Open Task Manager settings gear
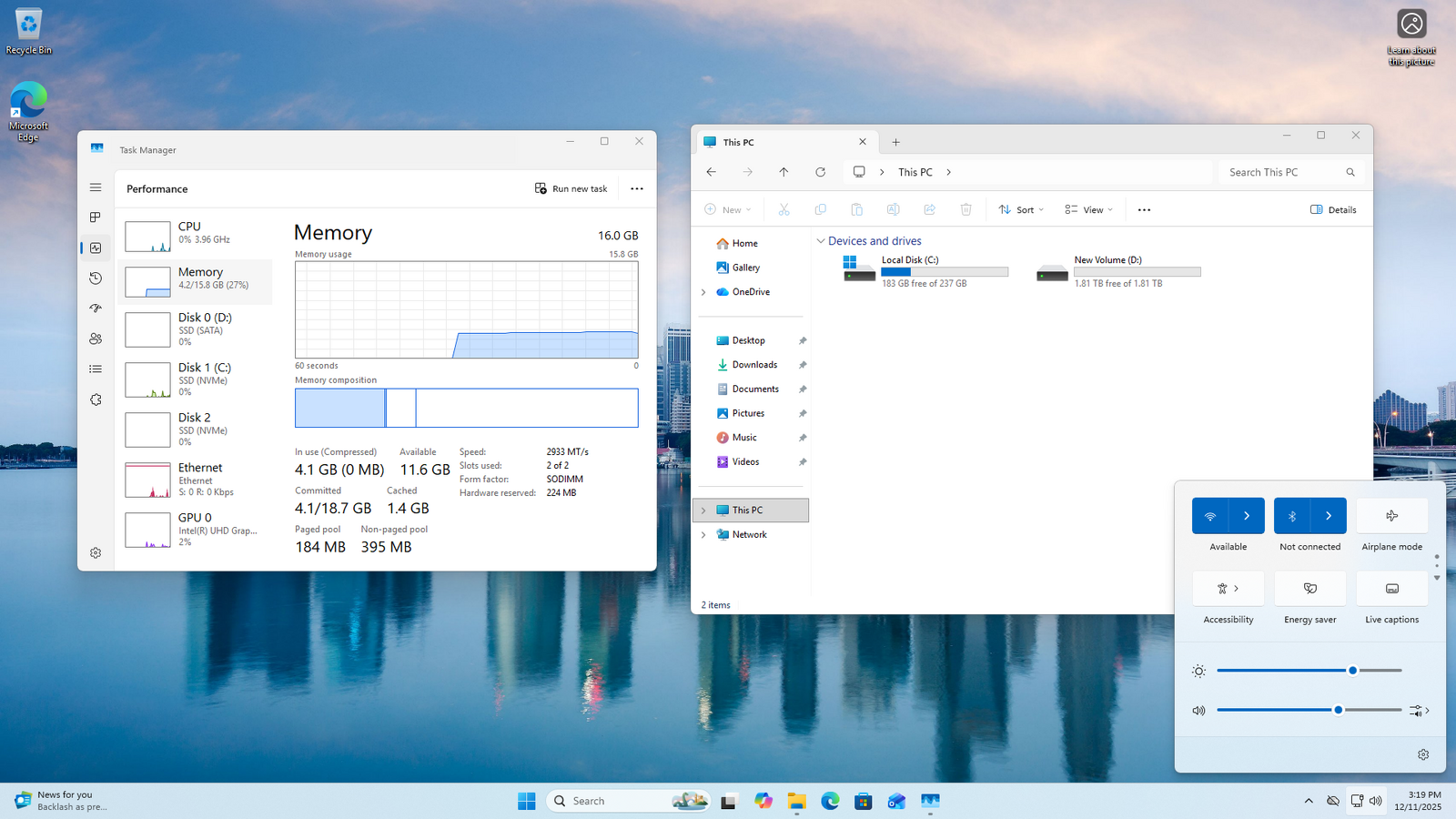This screenshot has height=819, width=1456. [96, 553]
